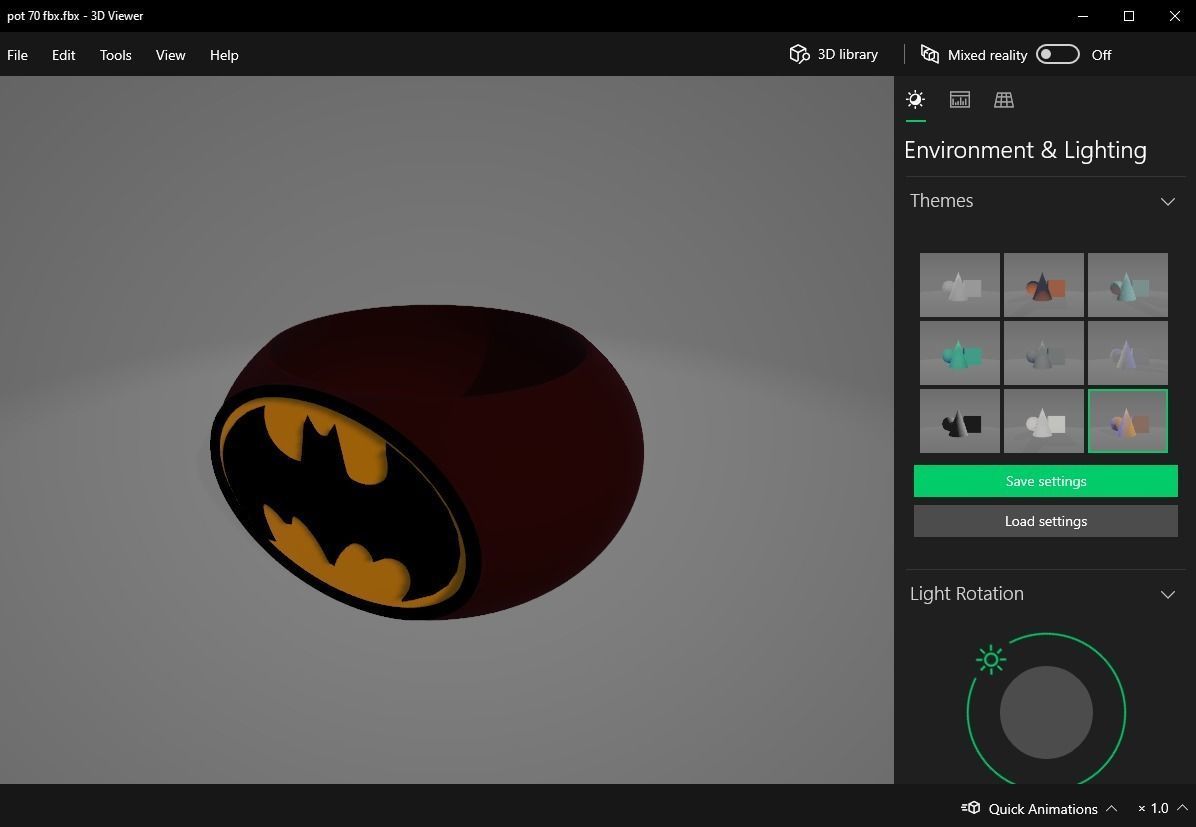Select the bottom-row white shapes theme thumbnail
1196x827 pixels.
pos(1043,421)
